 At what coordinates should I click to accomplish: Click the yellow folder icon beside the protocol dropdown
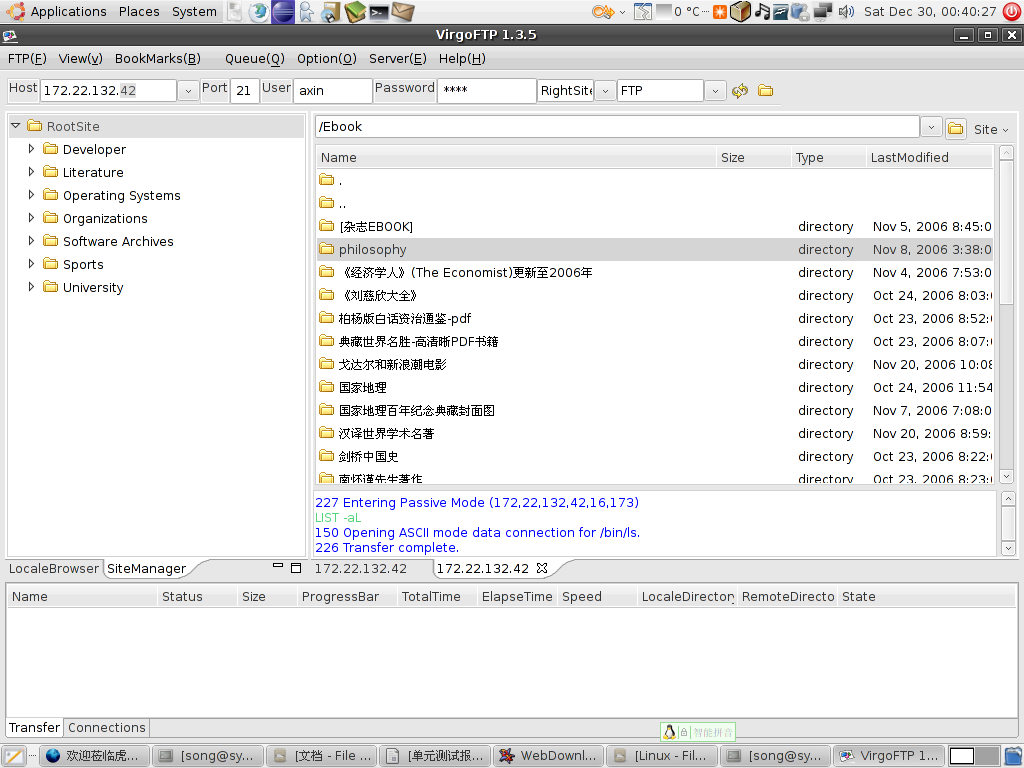coord(765,90)
